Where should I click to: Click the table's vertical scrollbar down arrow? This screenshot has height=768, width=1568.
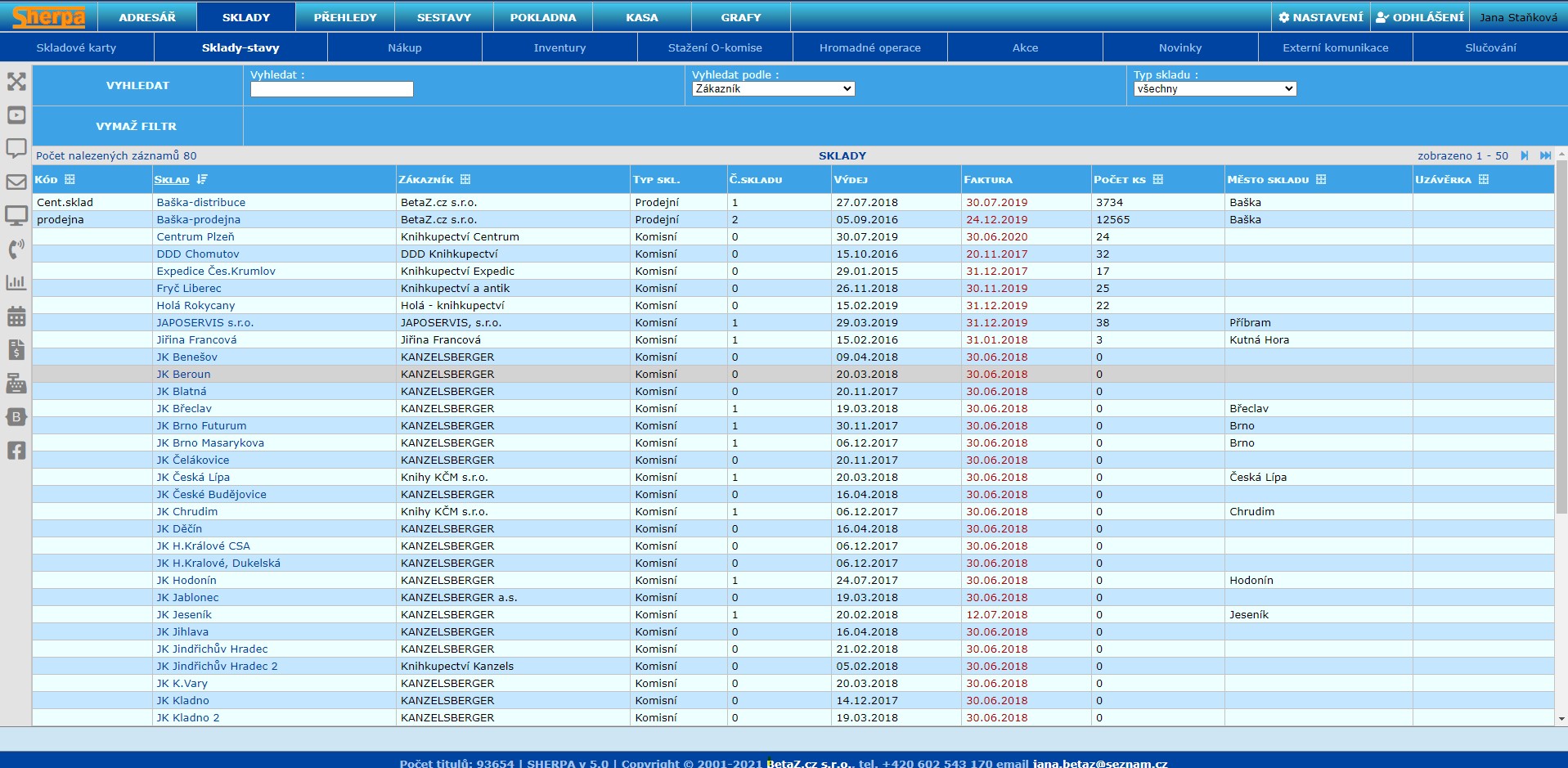point(1561,719)
